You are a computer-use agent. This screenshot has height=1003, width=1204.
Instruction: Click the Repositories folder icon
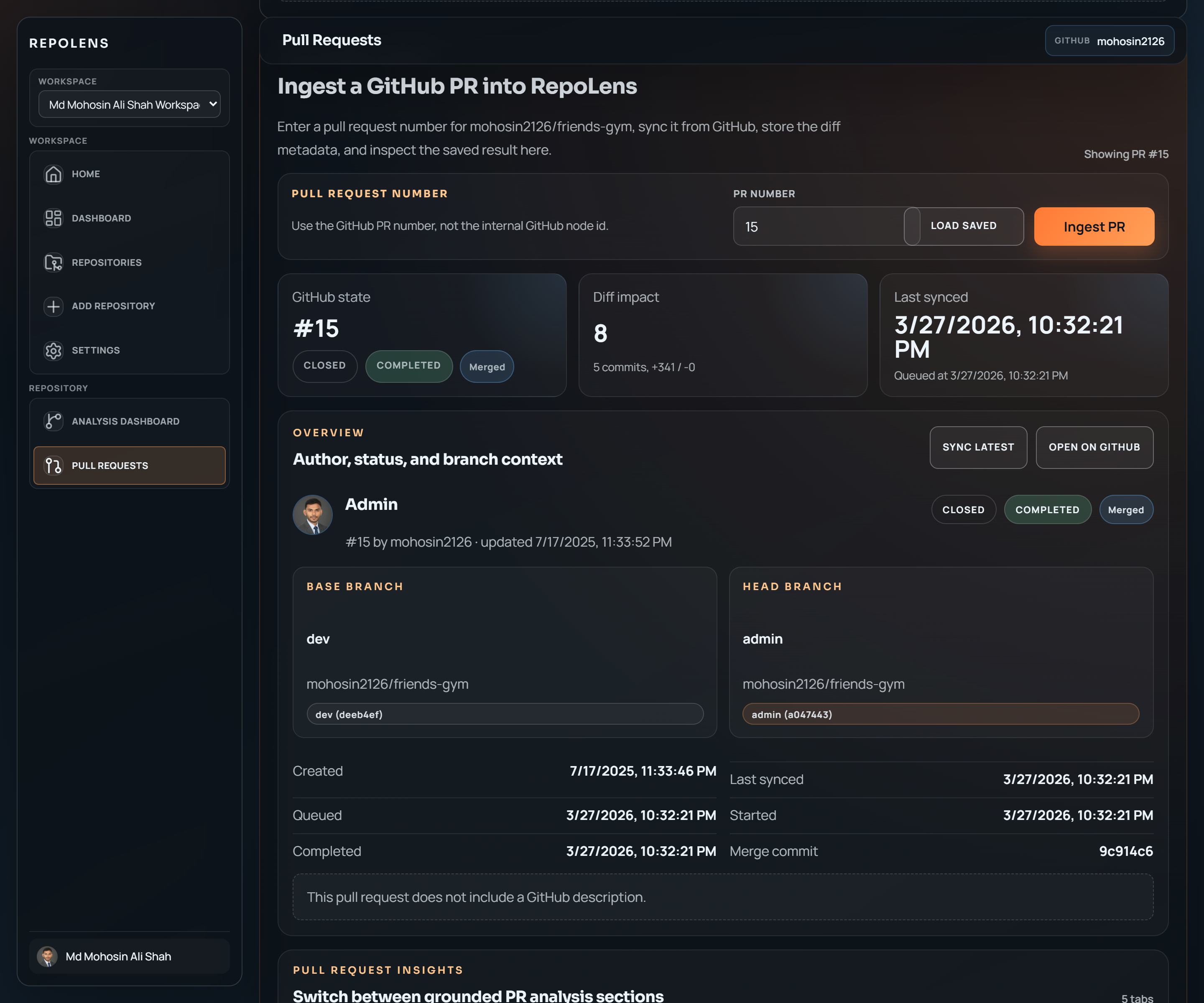coord(54,262)
